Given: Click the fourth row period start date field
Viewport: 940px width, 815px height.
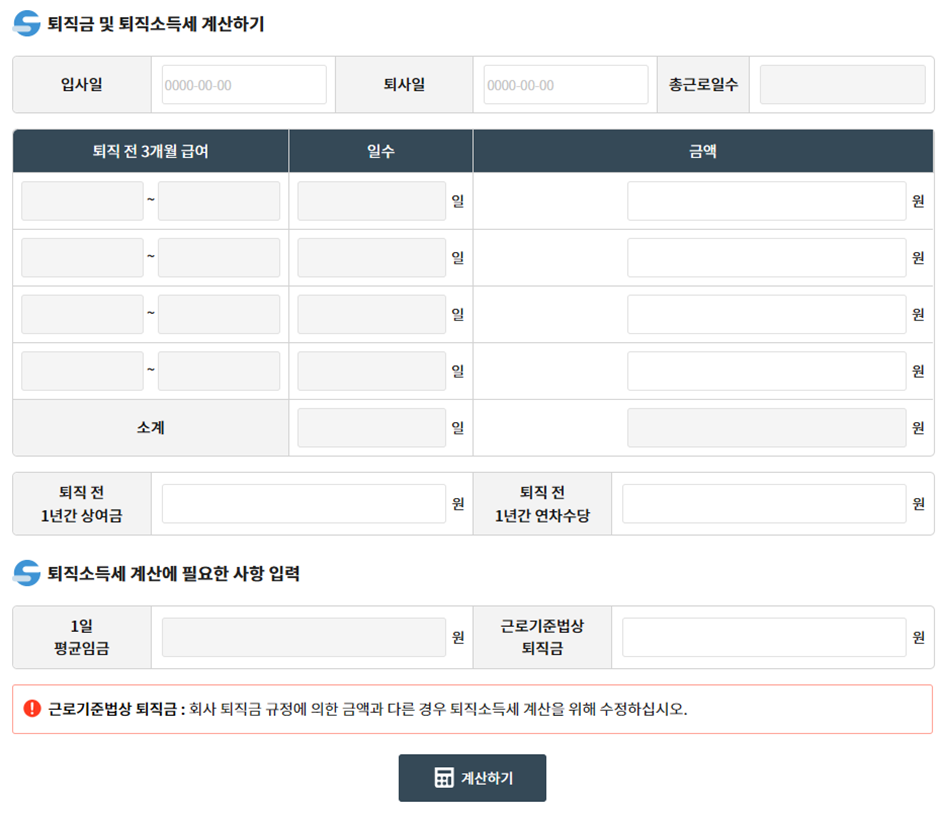Looking at the screenshot, I should tap(81, 370).
